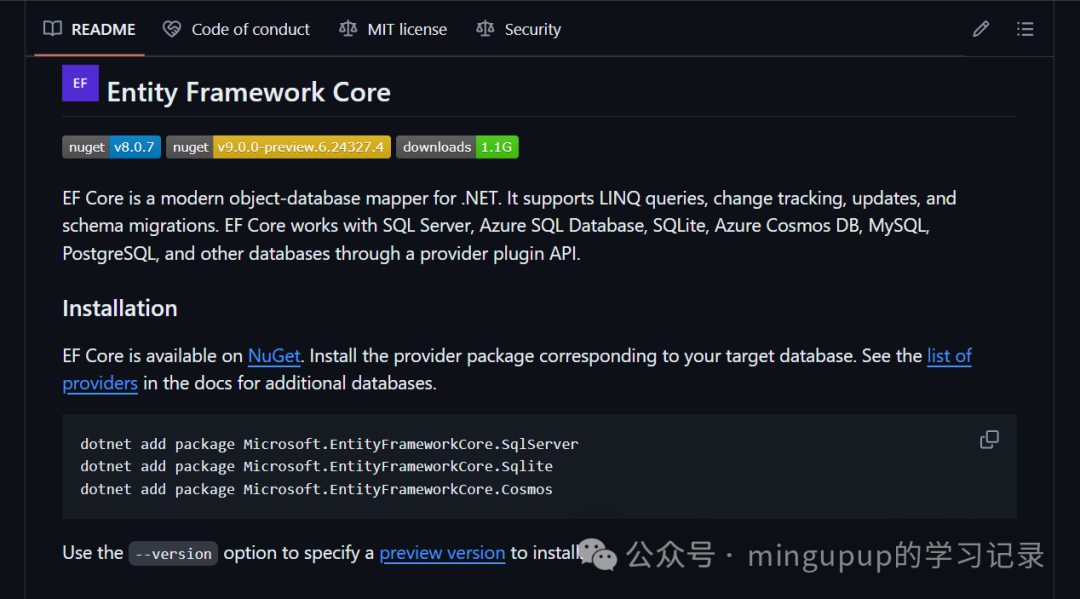Click the copy icon on the code block

click(989, 439)
